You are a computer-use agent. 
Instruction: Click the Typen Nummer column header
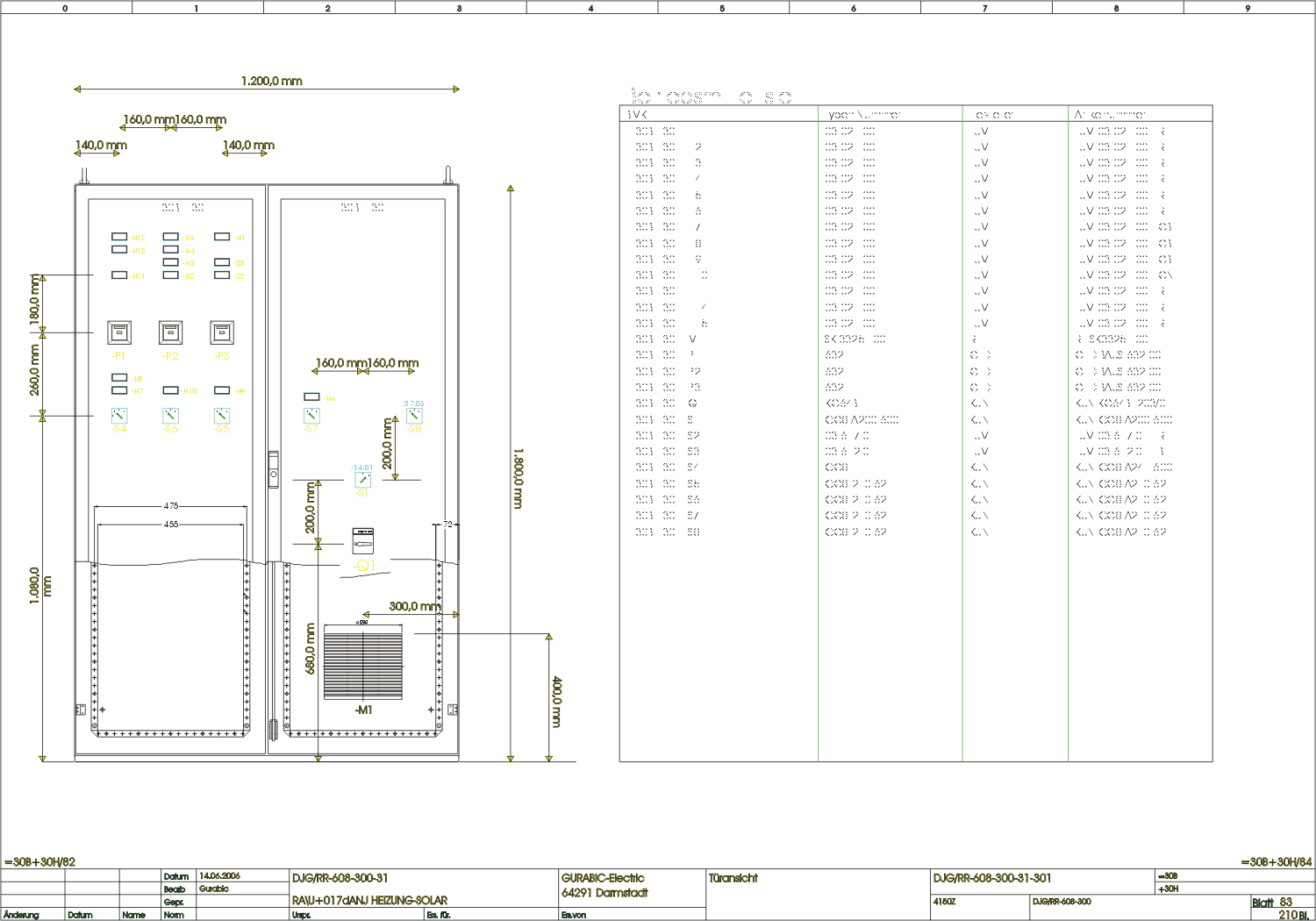pyautogui.click(x=862, y=114)
